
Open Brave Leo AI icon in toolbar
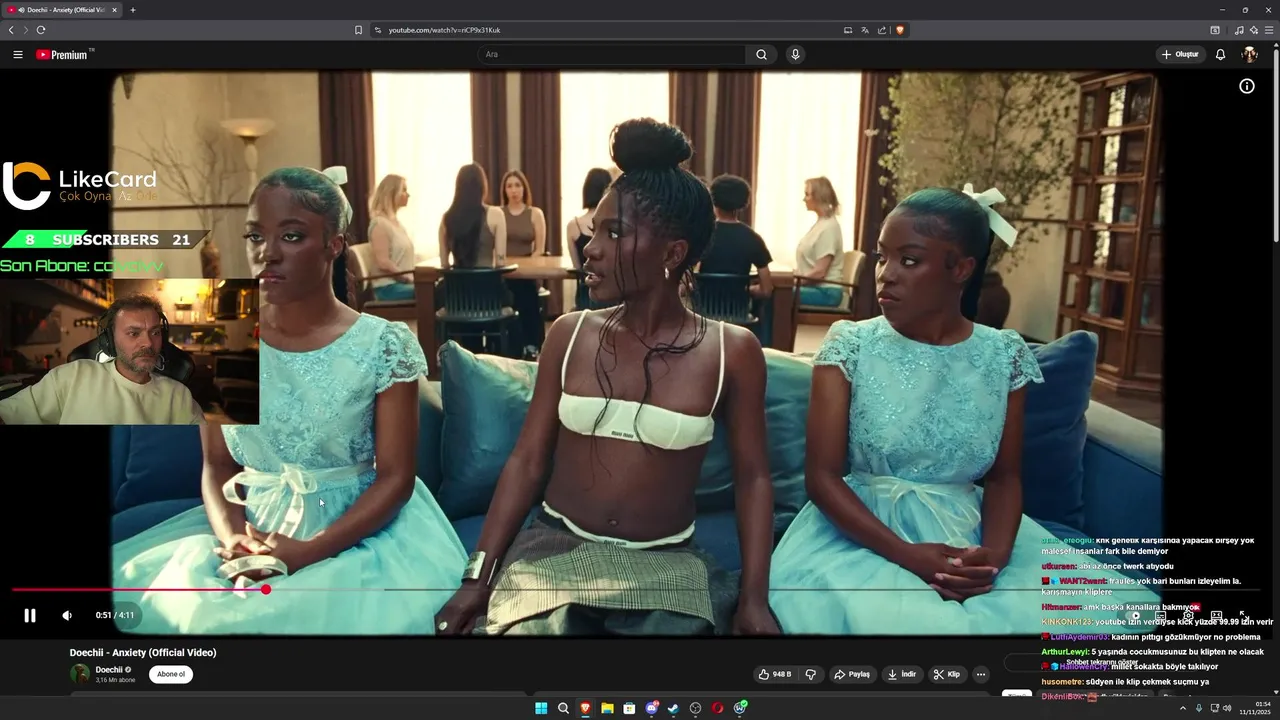[x=1253, y=30]
